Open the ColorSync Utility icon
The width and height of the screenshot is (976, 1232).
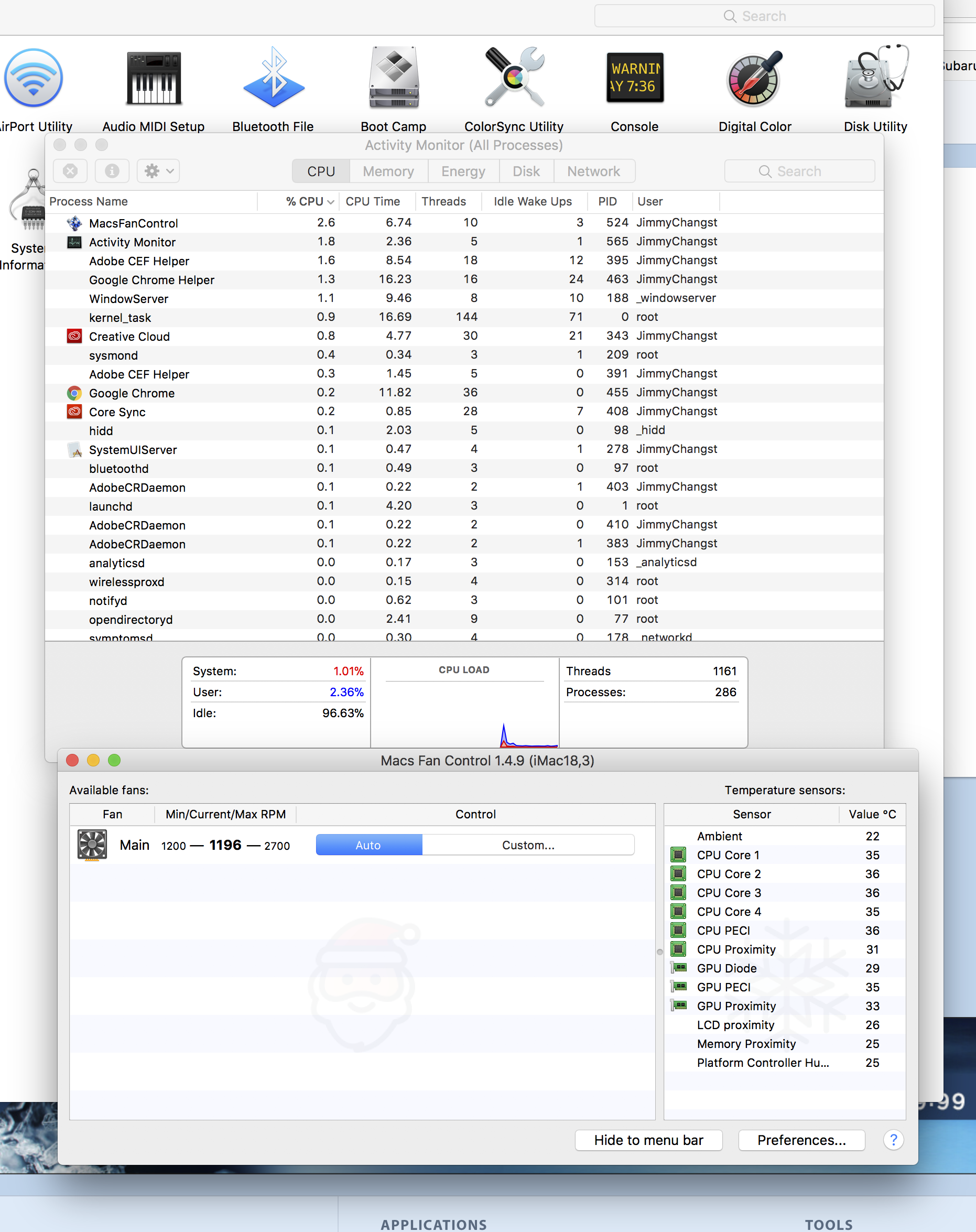(x=514, y=78)
